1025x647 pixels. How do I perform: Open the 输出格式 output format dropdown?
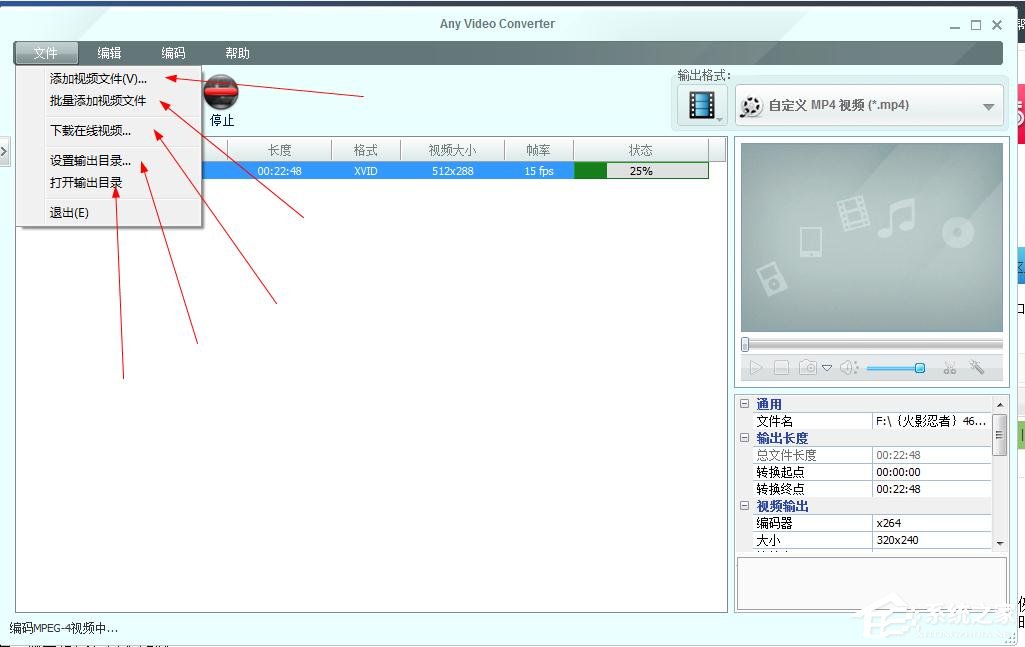[x=987, y=105]
